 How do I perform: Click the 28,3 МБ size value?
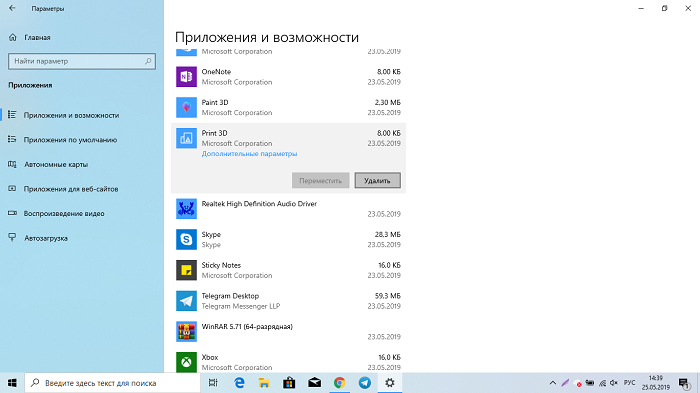[388, 234]
